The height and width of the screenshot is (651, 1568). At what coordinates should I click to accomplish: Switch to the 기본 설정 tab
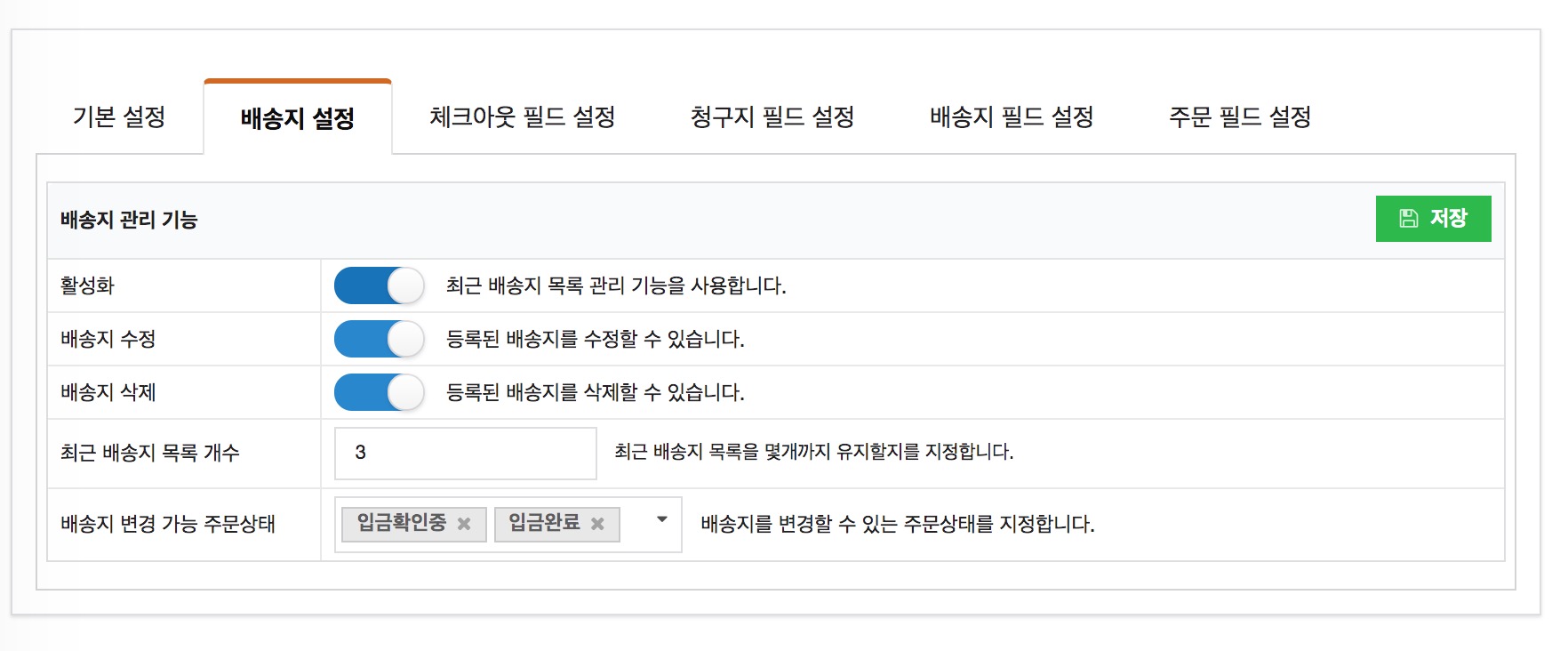coord(119,117)
